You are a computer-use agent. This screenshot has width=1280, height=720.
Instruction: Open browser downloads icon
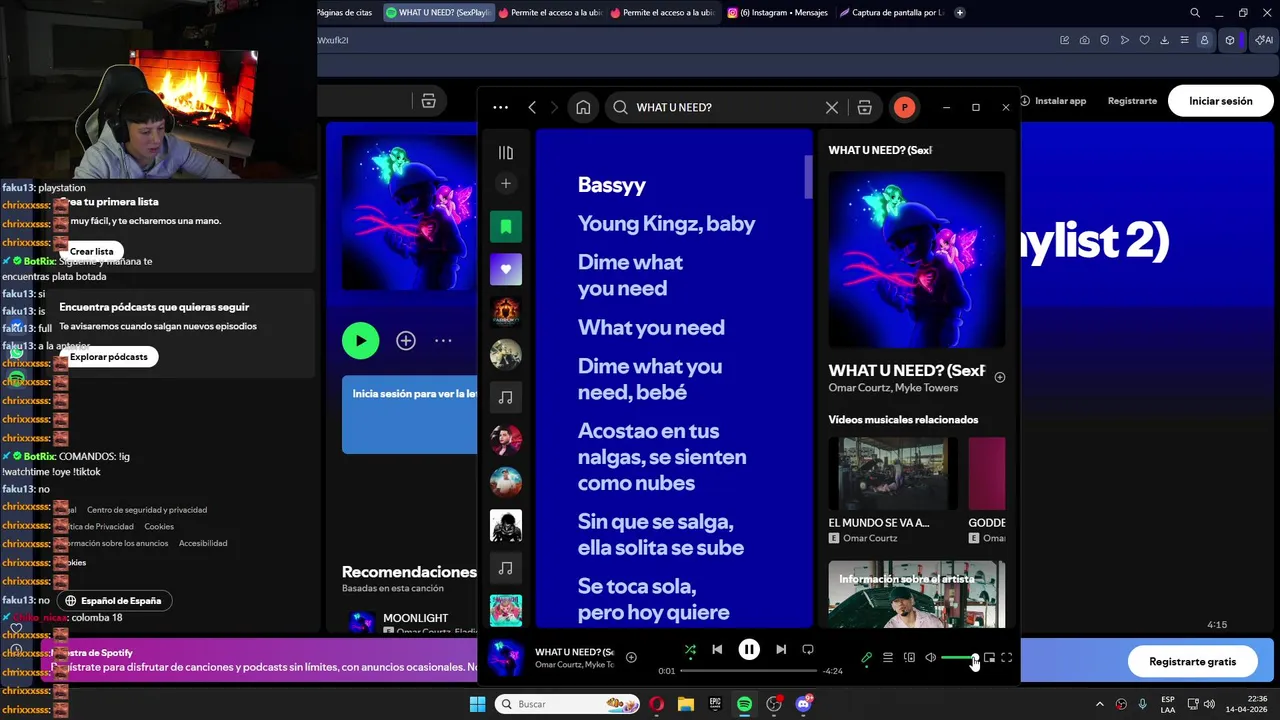pos(1165,40)
